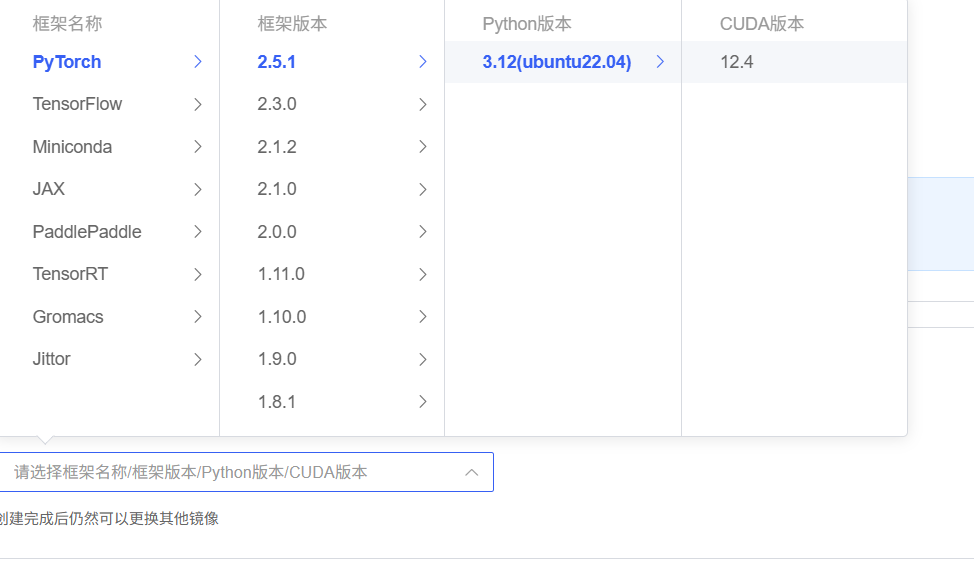Open the 1.8.1 version submenu arrow

pos(422,402)
